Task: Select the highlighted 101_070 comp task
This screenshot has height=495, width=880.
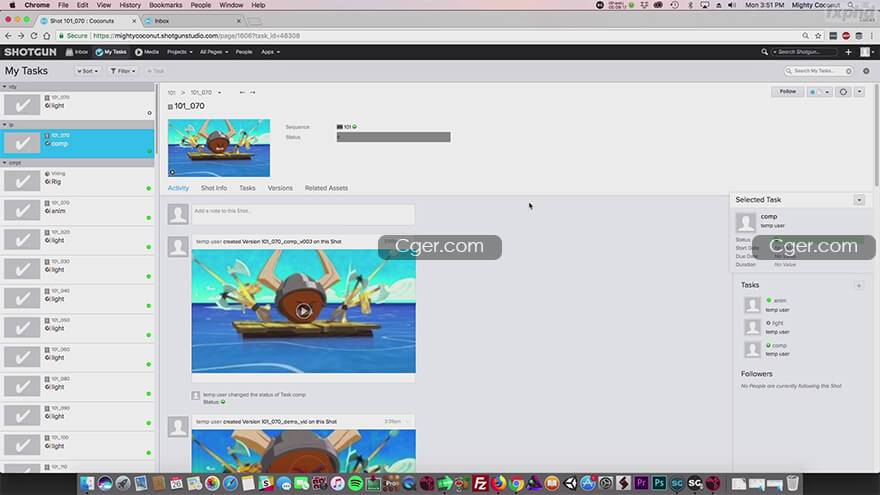Action: click(x=77, y=143)
